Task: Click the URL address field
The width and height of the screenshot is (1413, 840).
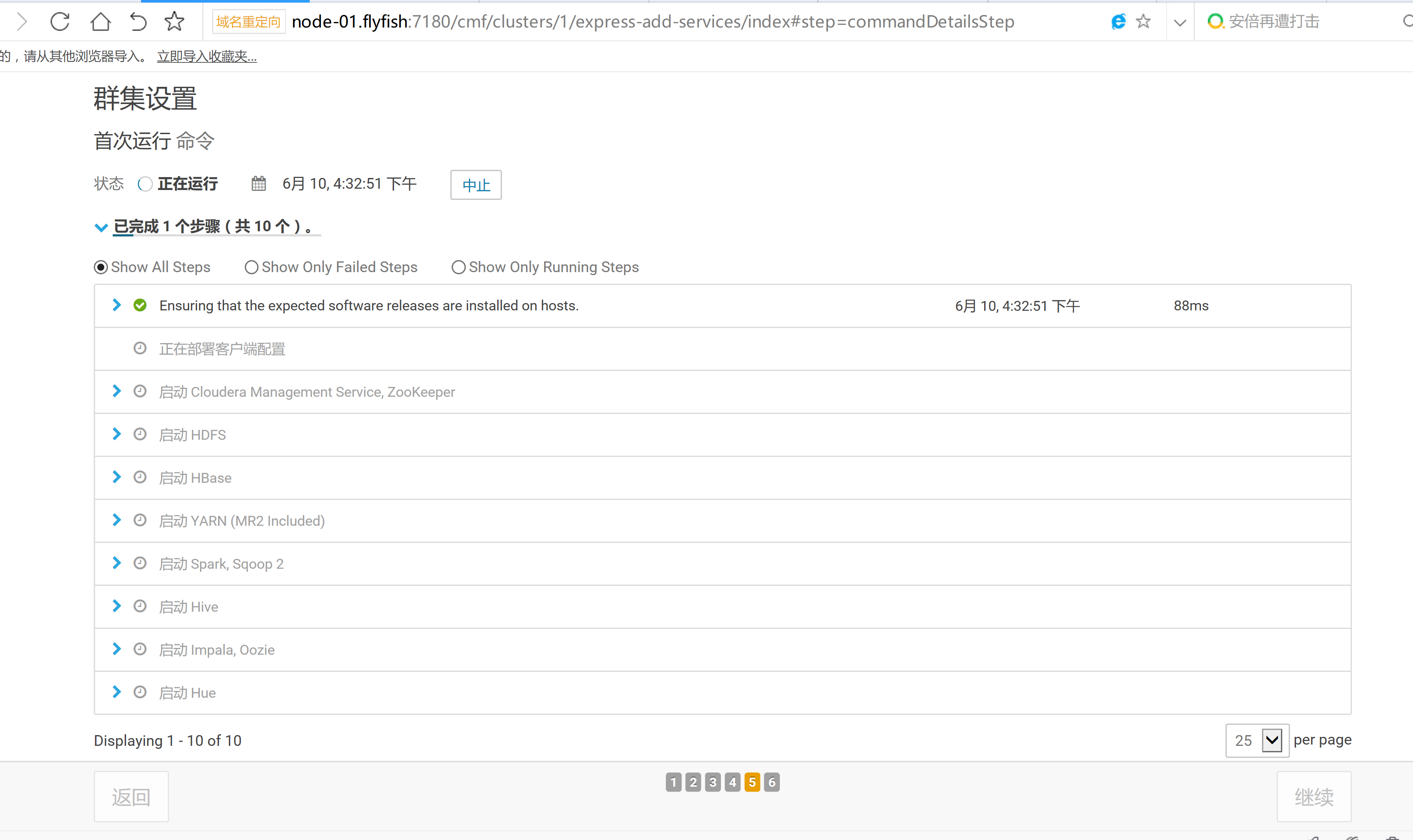Action: 651,21
